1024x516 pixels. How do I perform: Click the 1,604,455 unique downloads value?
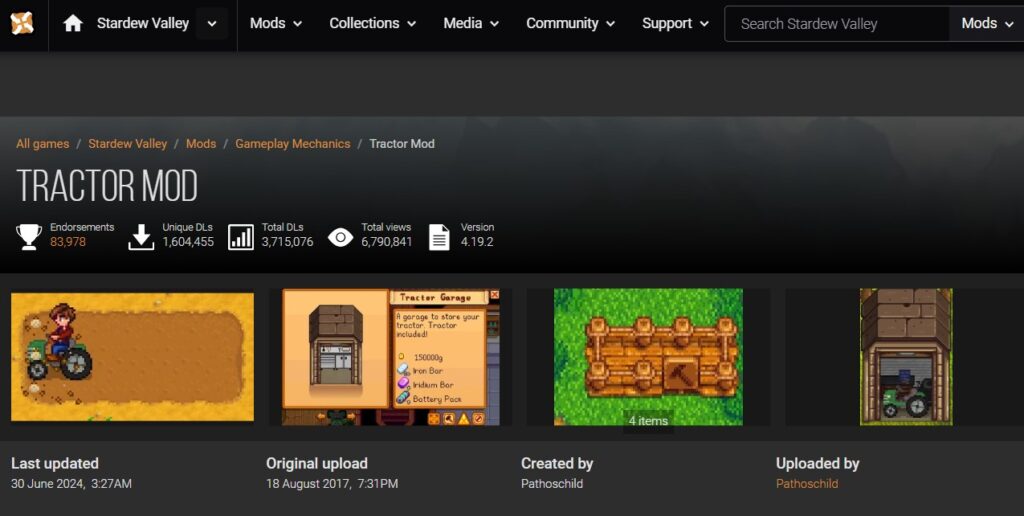[x=188, y=242]
